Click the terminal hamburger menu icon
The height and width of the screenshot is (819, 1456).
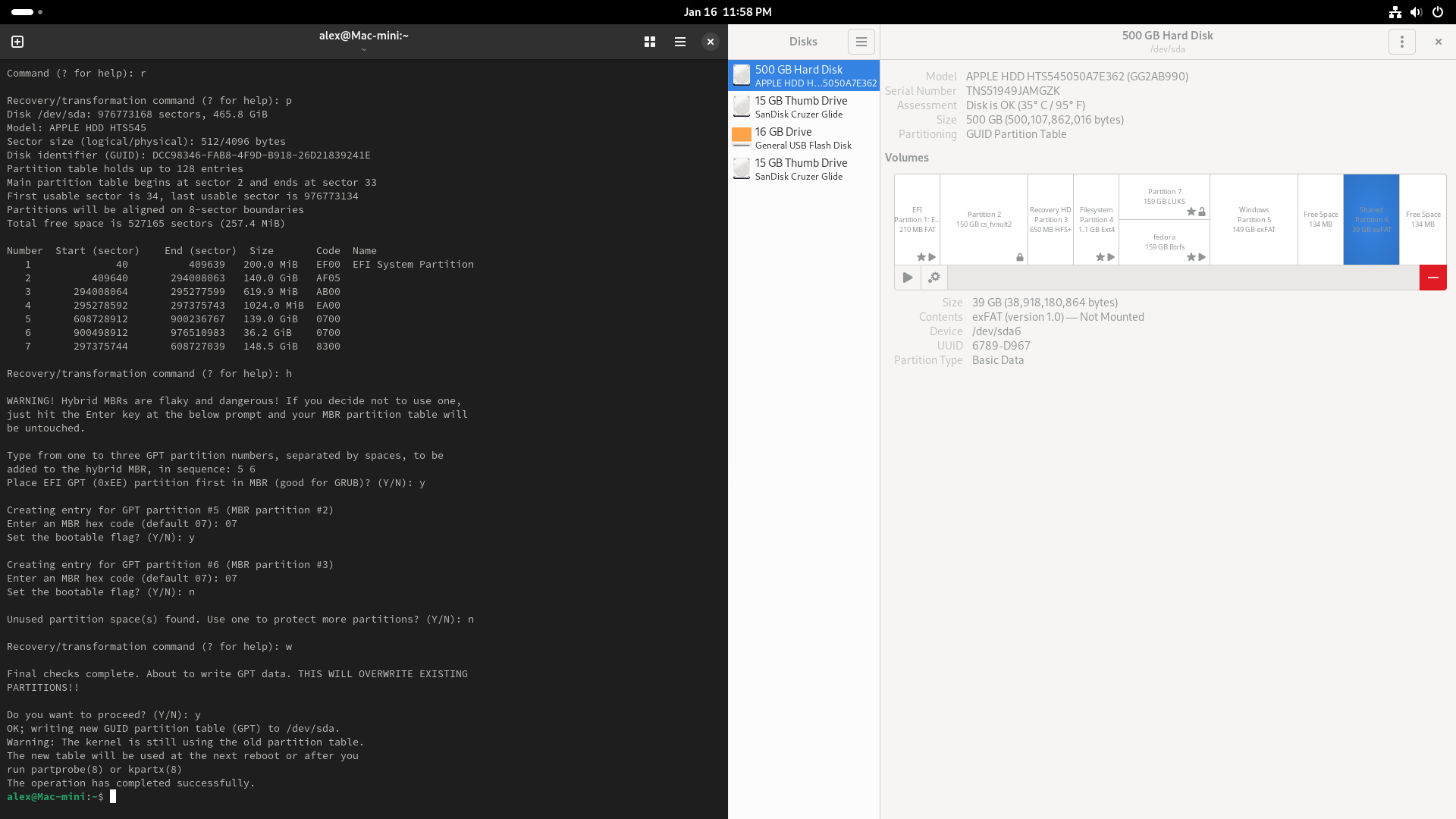click(680, 42)
